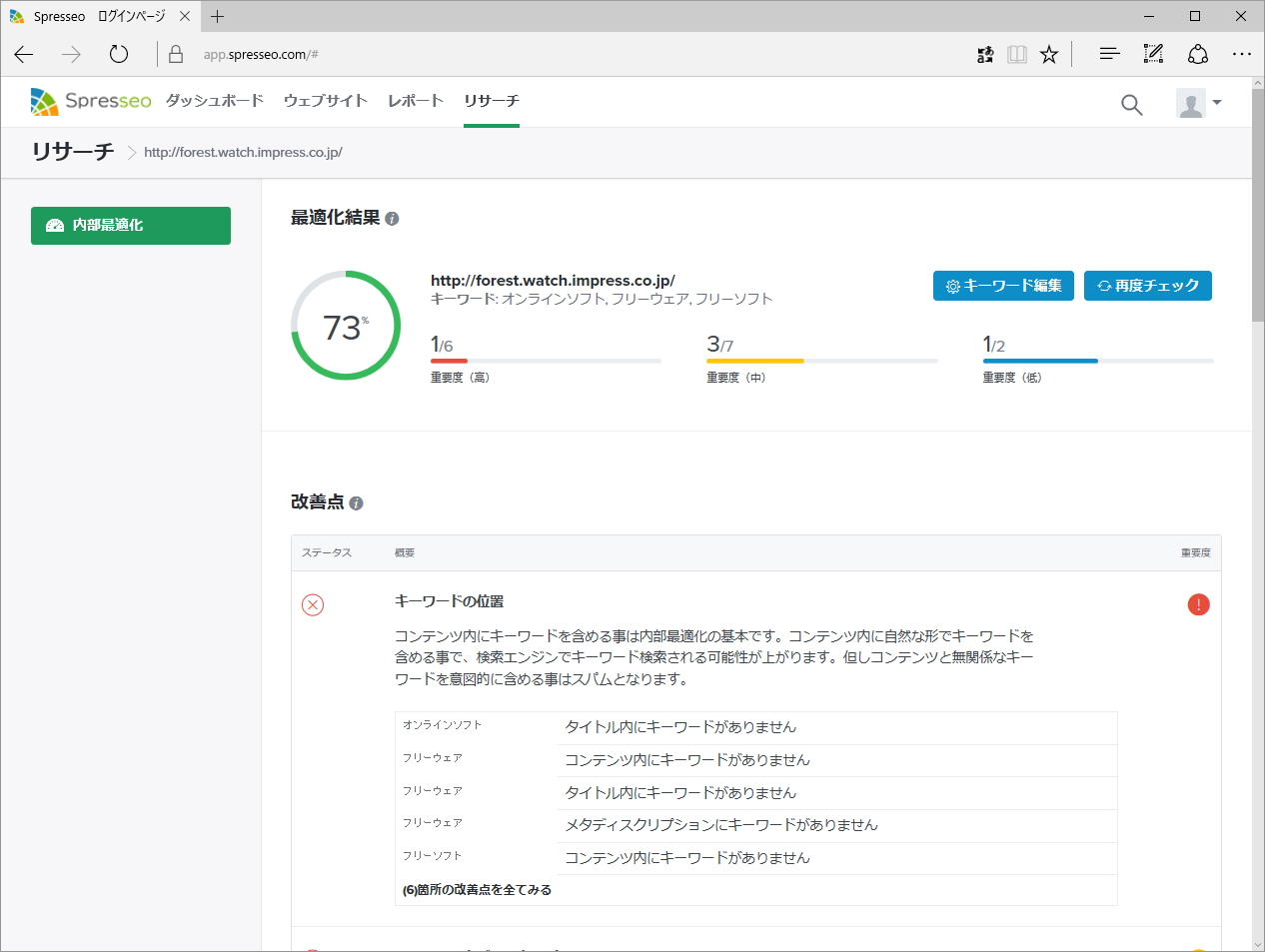The width and height of the screenshot is (1265, 952).
Task: Click the info icon beside 最適化結果
Action: tap(391, 218)
